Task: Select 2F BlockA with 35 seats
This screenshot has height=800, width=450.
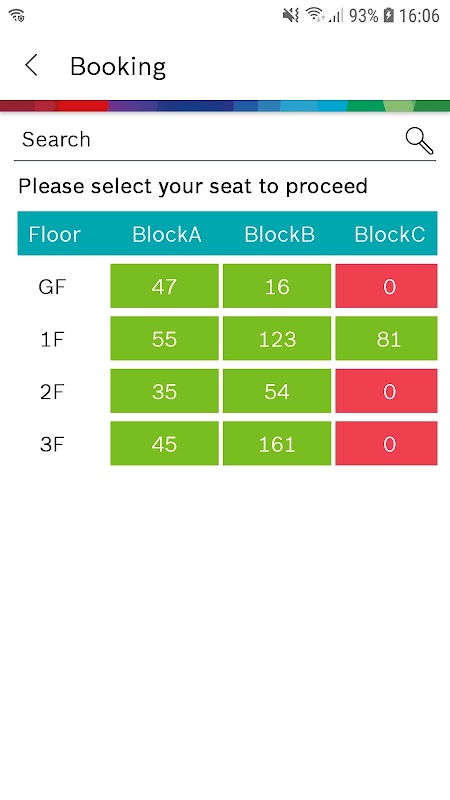Action: (164, 391)
